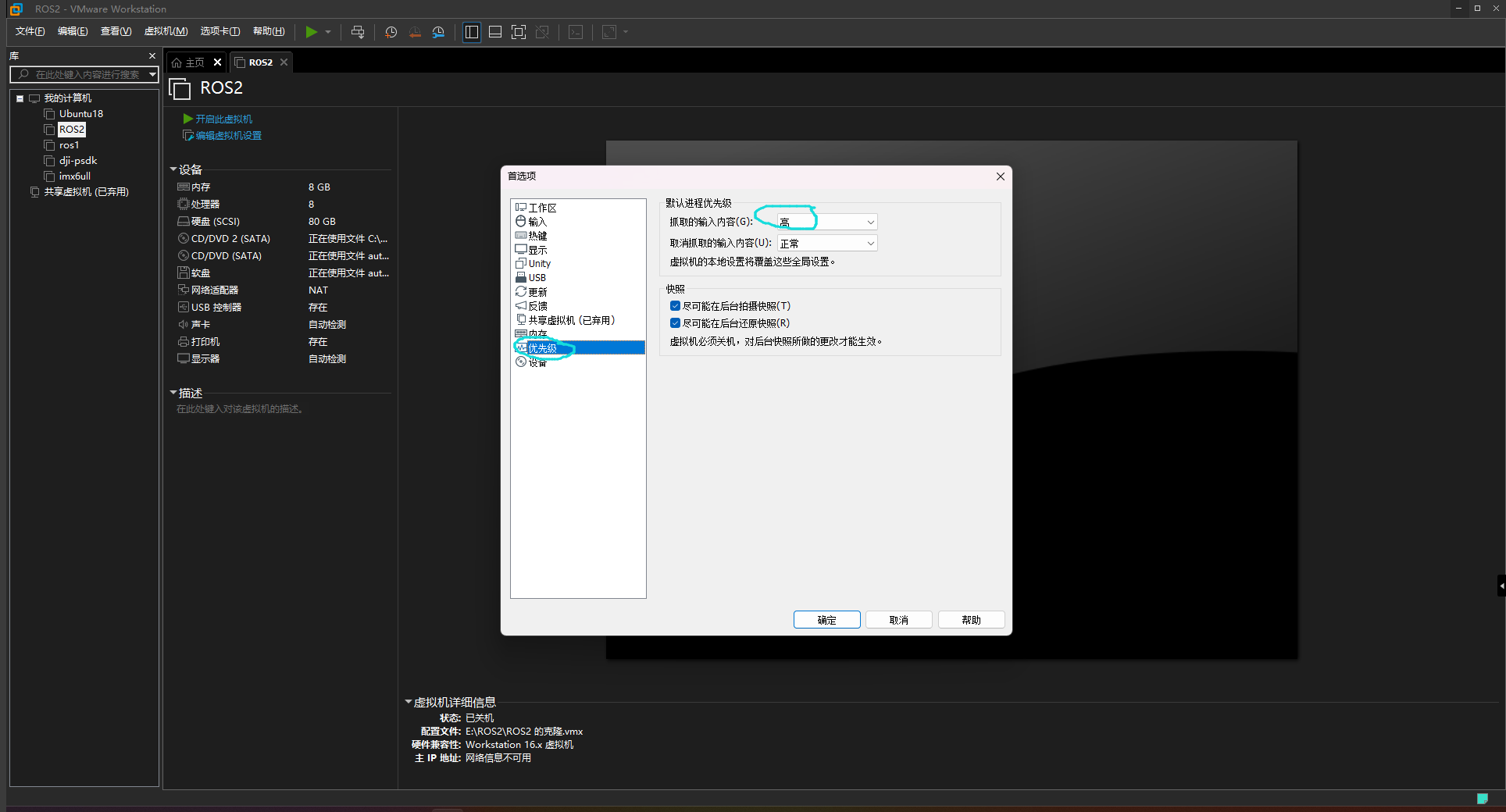
Task: Click the 内存 device row icon
Action: [x=184, y=187]
